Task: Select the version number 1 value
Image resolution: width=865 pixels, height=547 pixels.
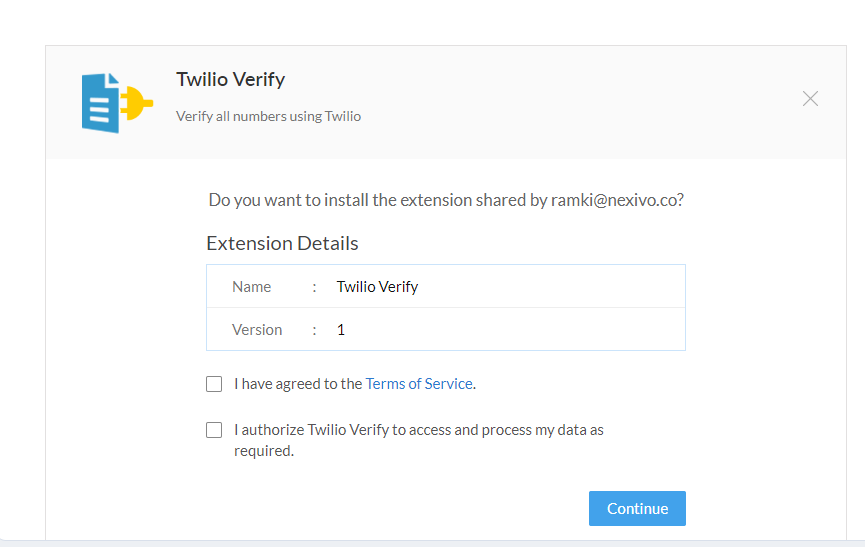Action: [x=341, y=330]
